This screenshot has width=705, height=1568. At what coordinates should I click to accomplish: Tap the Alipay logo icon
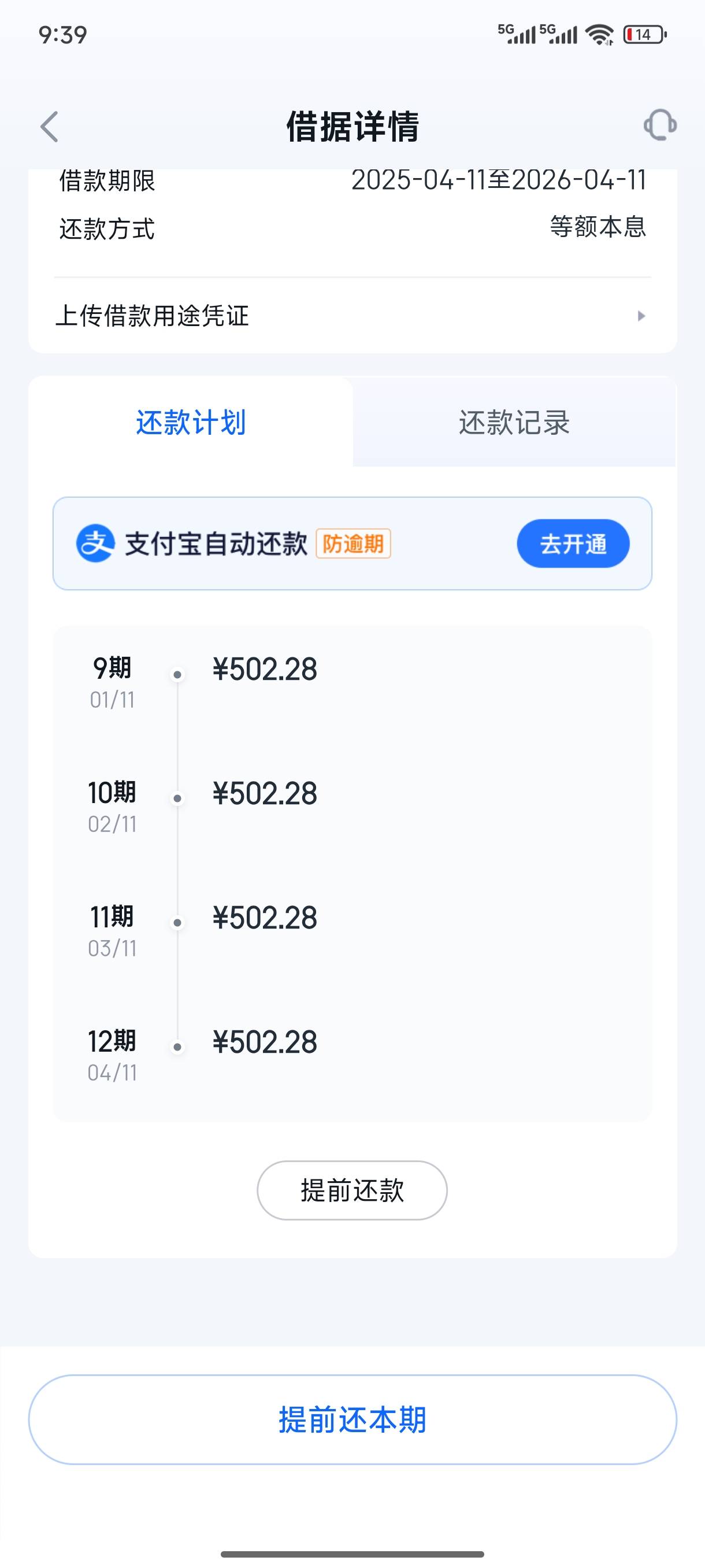tap(95, 543)
